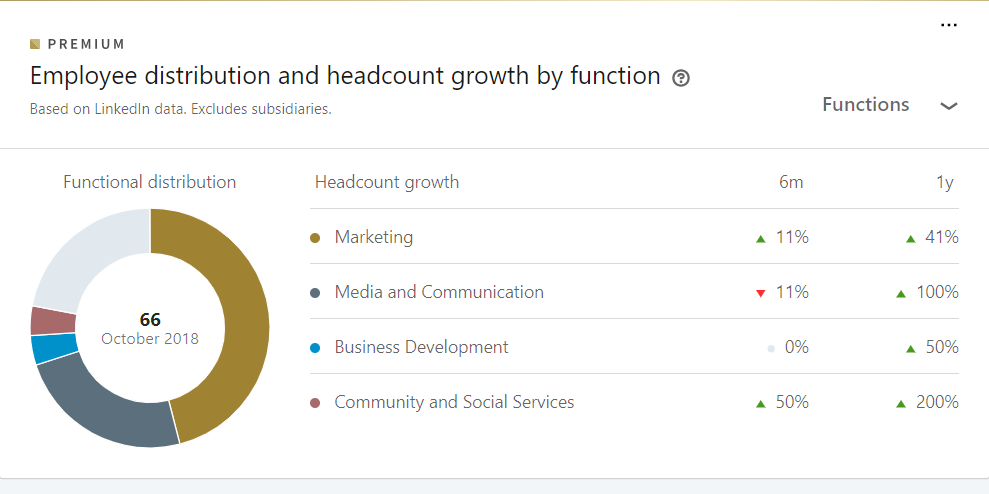This screenshot has height=494, width=989.
Task: Click Marketing's 1y green growth arrow
Action: tap(910, 238)
